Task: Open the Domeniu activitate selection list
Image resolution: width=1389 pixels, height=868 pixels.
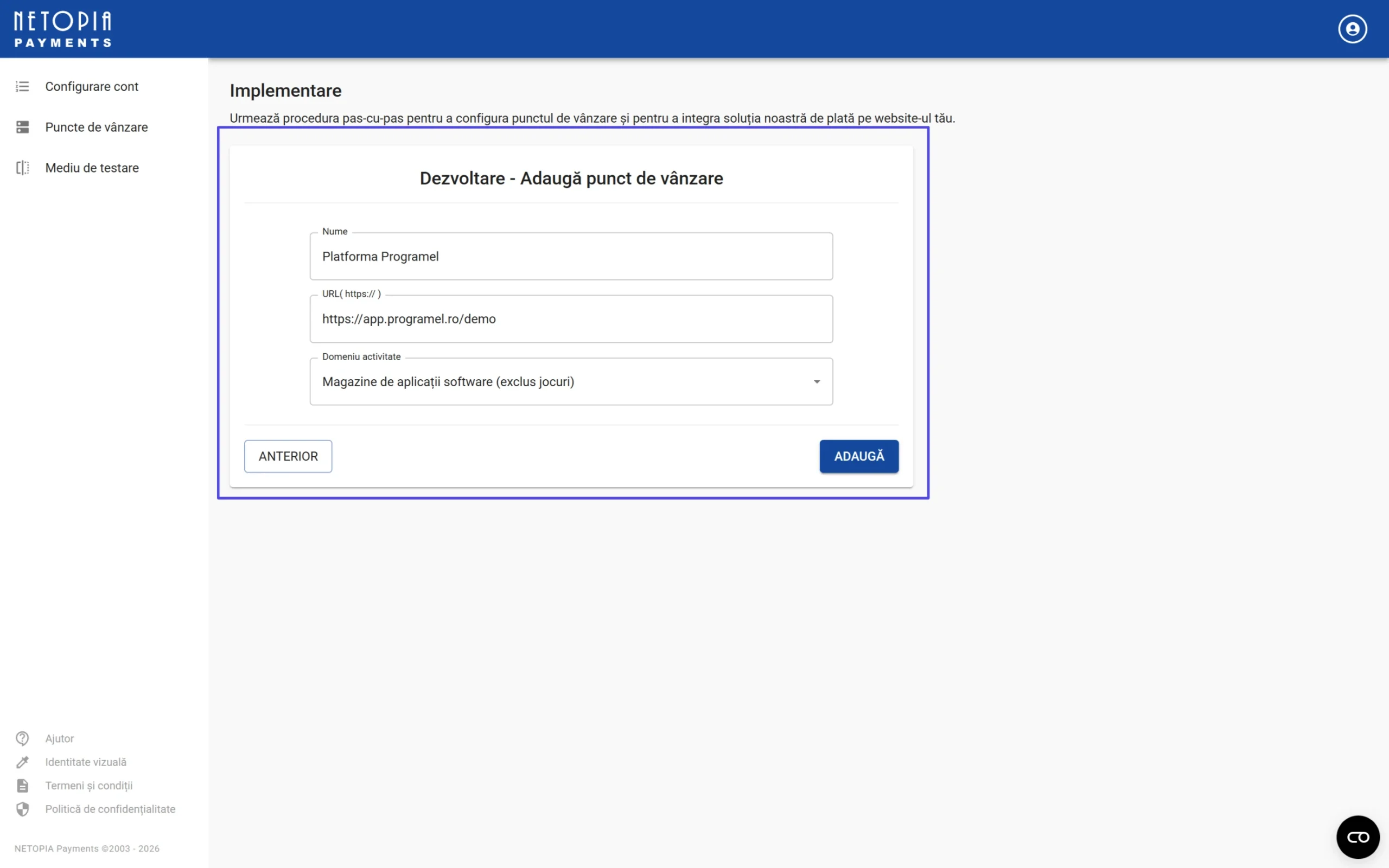Action: click(x=571, y=381)
